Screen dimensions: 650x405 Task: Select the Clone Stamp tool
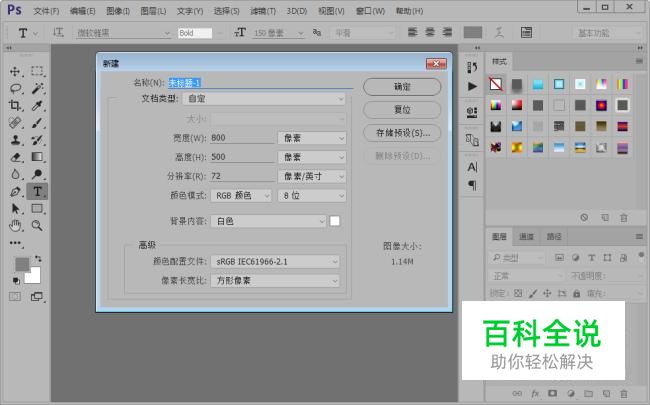click(15, 140)
